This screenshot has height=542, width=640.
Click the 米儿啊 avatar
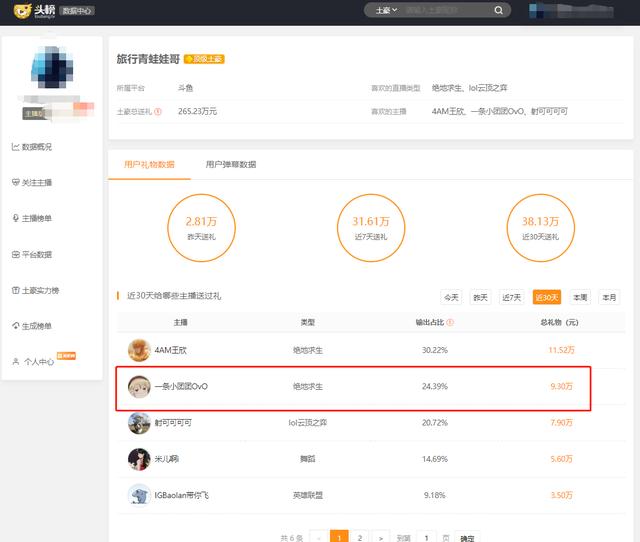[x=139, y=459]
